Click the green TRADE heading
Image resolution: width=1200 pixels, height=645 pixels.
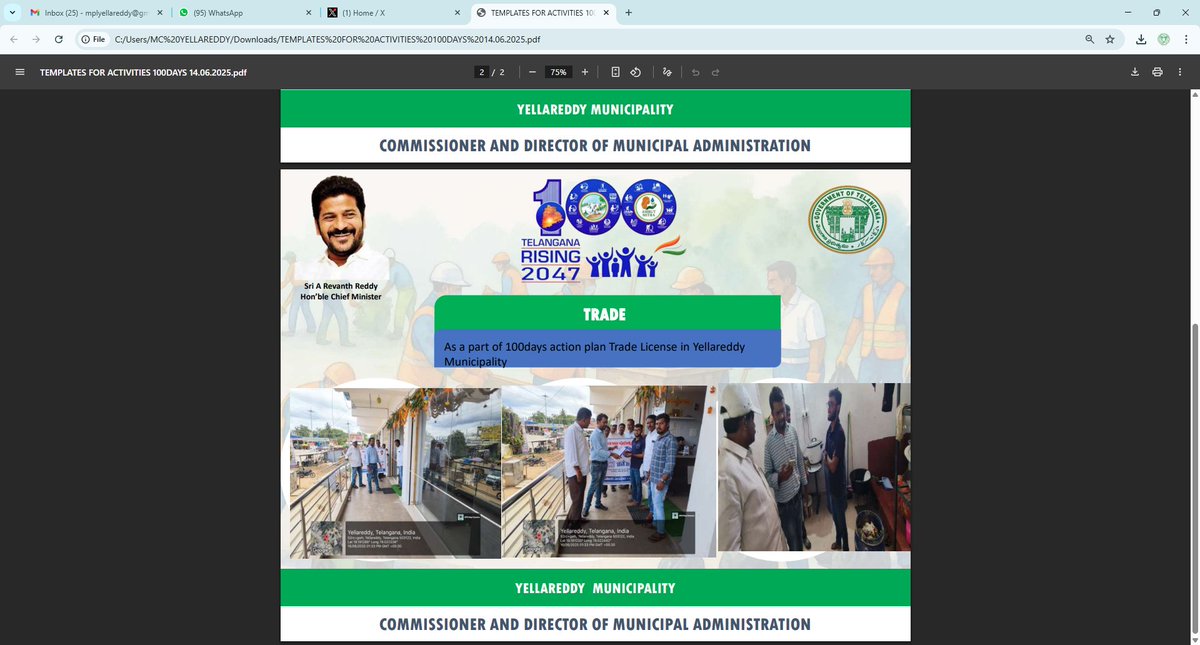(x=606, y=314)
